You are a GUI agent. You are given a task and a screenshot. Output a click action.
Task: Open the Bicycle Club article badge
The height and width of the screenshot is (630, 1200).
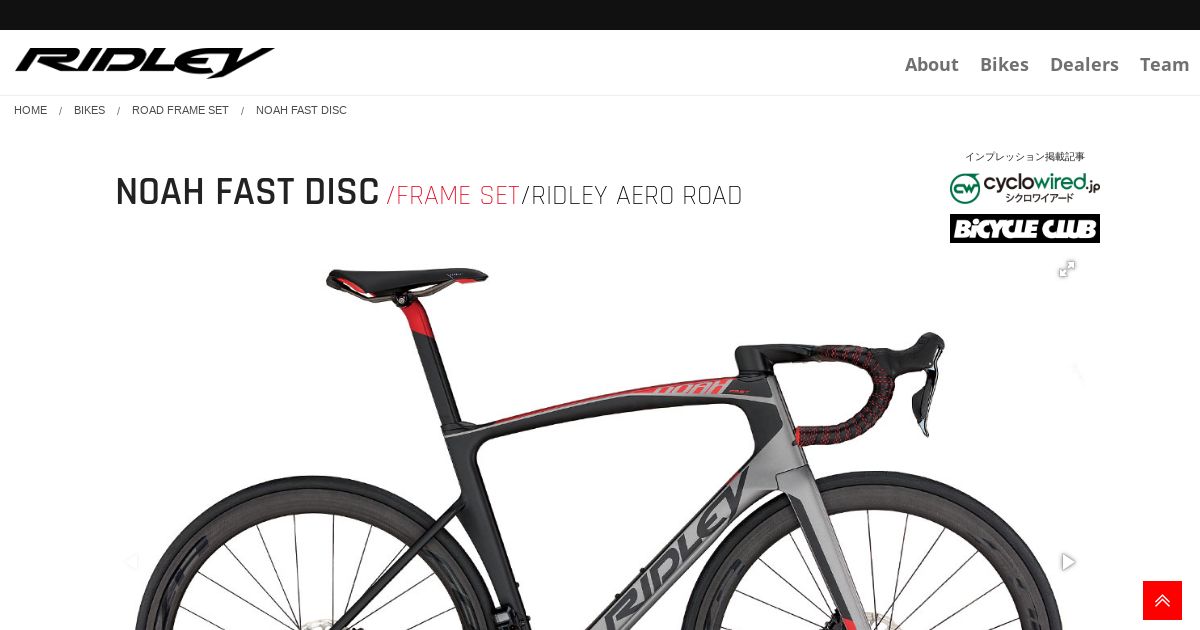coord(1025,228)
